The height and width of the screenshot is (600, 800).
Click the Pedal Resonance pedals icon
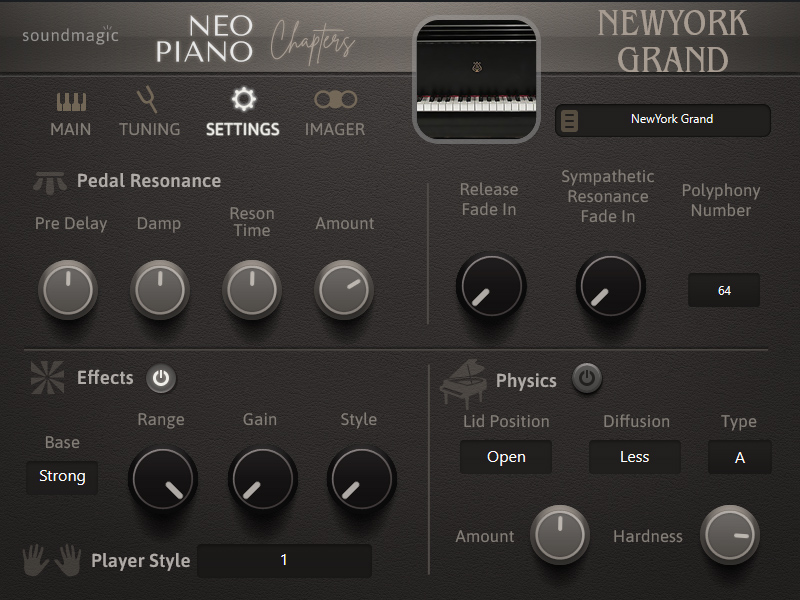(49, 183)
